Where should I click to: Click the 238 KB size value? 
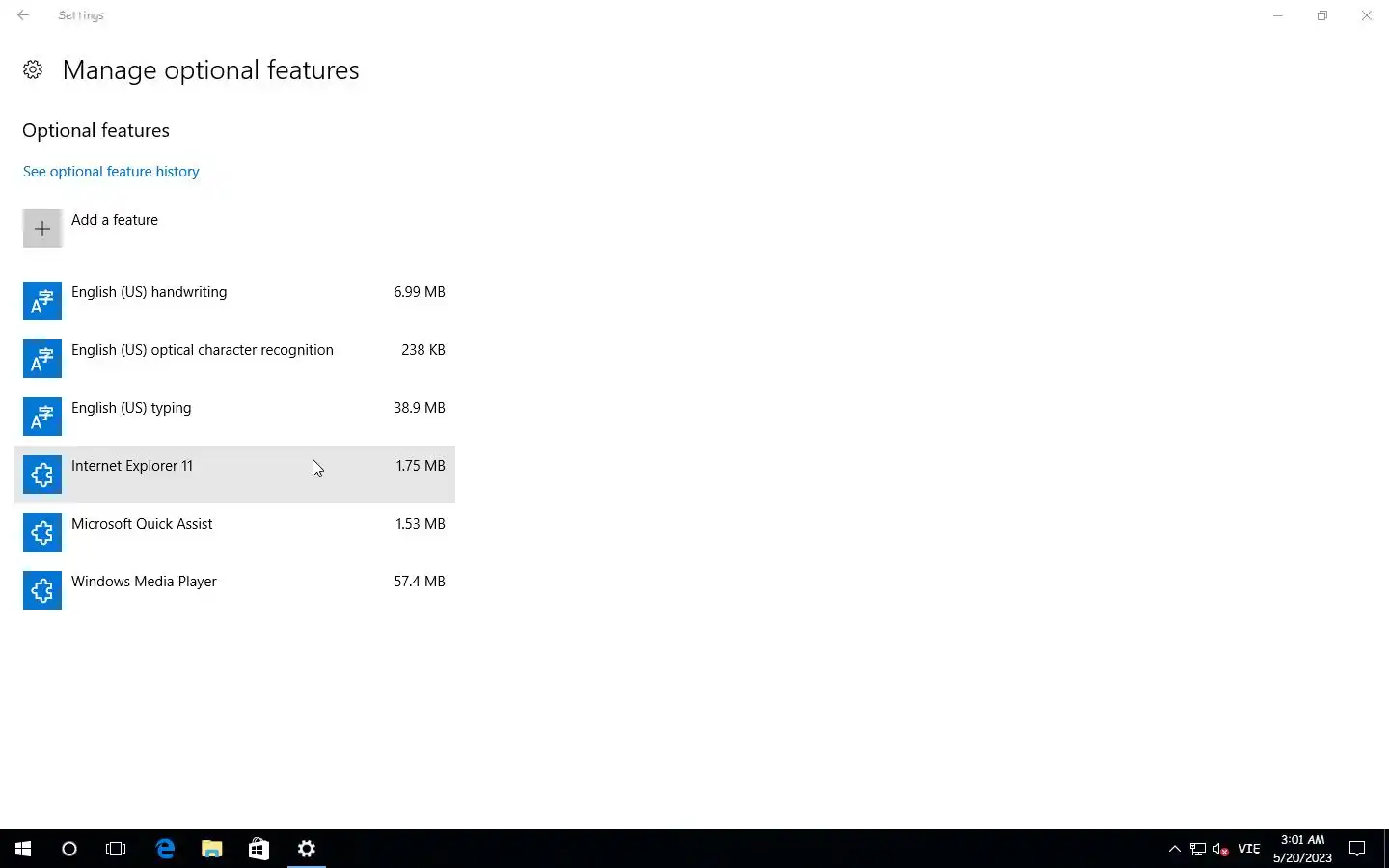pyautogui.click(x=423, y=350)
